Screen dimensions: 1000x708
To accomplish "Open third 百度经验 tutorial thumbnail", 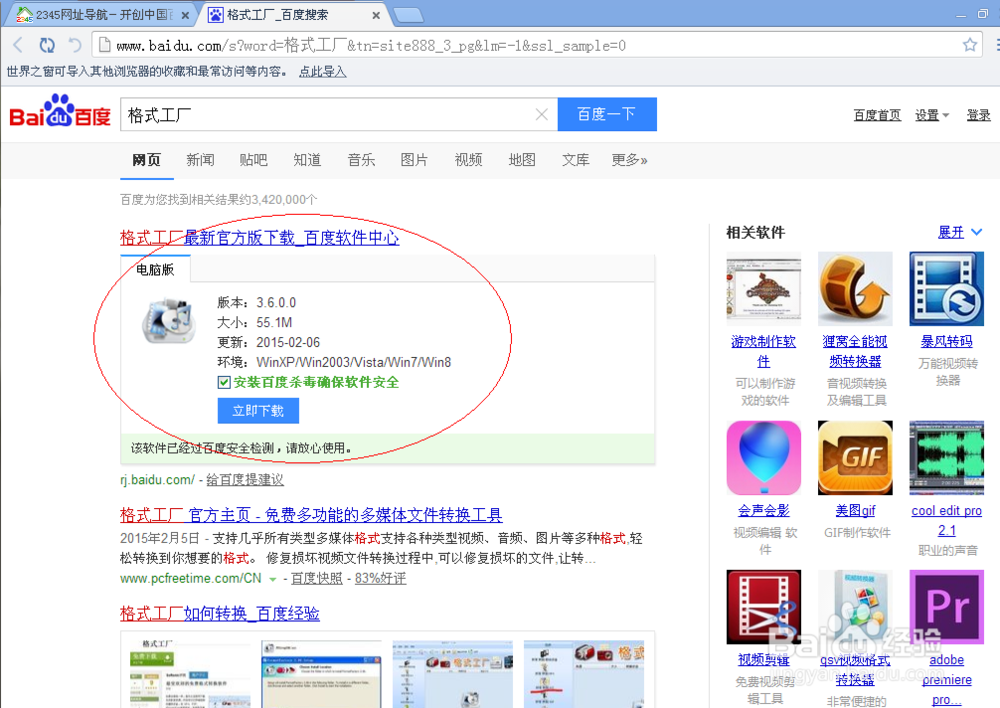I will tap(452, 674).
